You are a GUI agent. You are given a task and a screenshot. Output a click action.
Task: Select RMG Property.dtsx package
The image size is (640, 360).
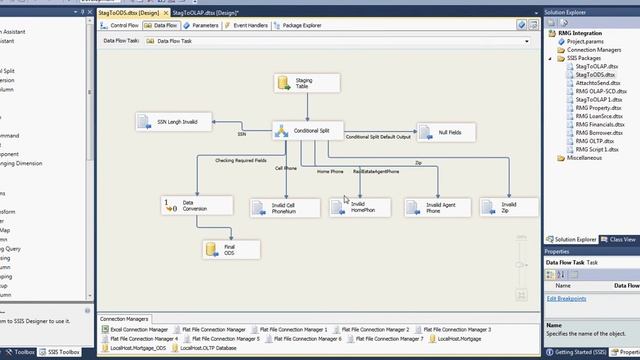(x=598, y=108)
